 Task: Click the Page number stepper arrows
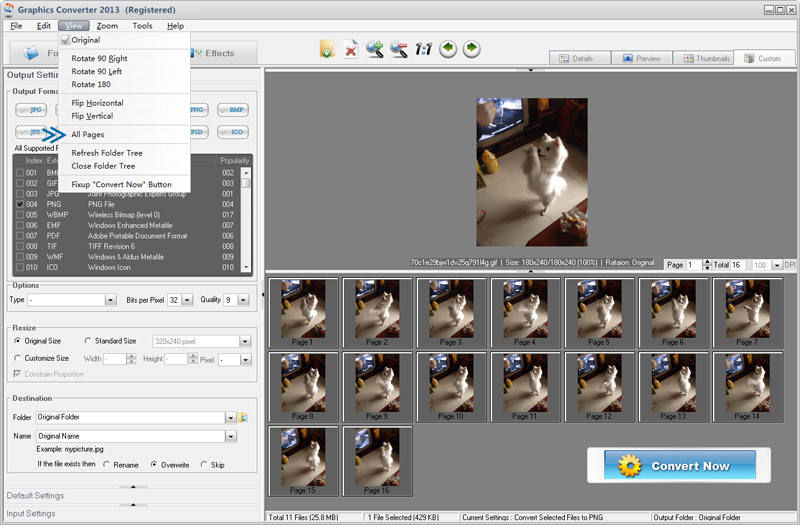(x=707, y=265)
